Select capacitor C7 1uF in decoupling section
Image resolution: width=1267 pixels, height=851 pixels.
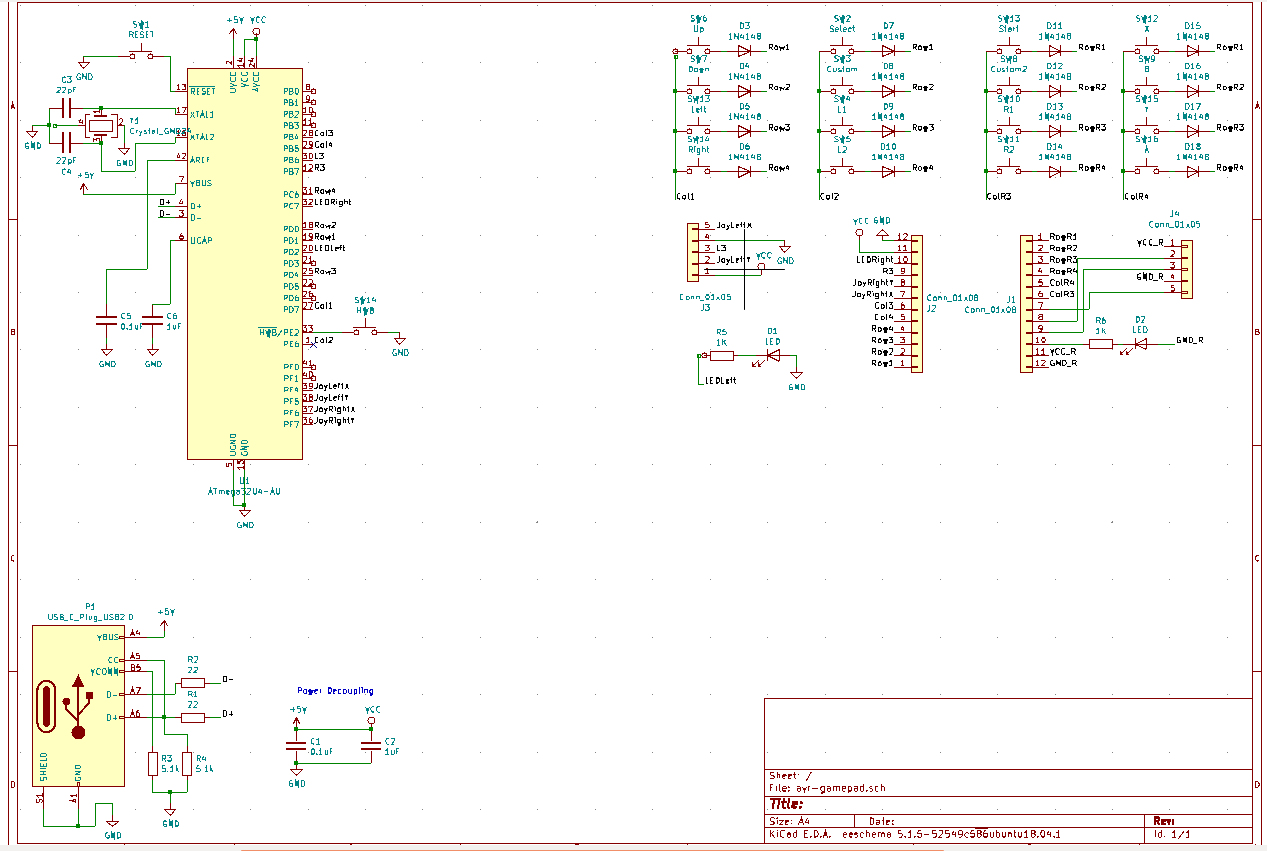[x=371, y=746]
